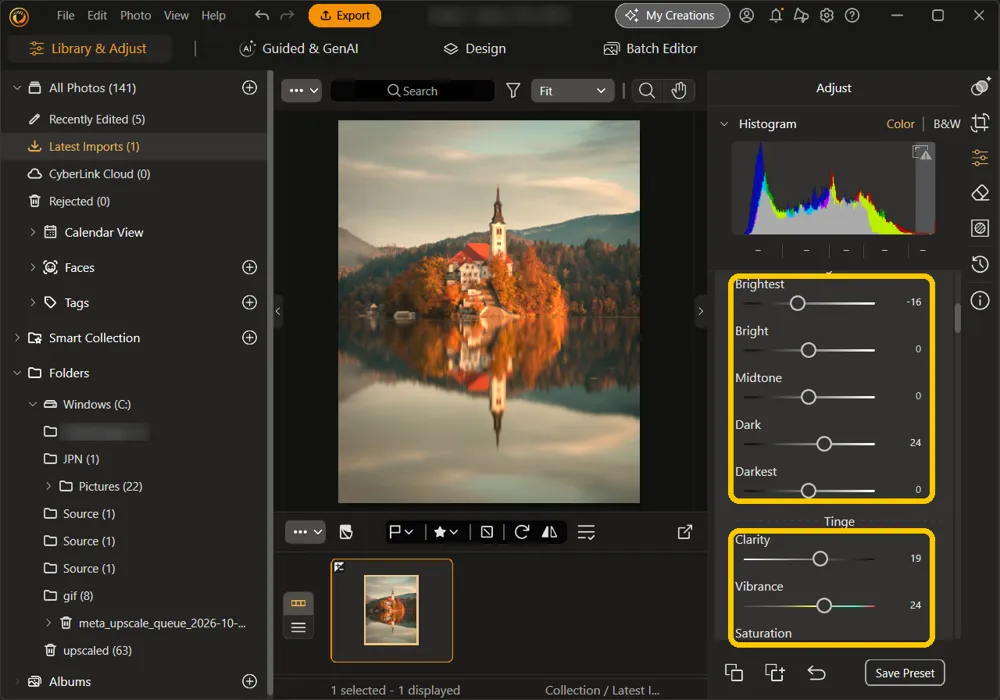1000x700 pixels.
Task: Open the photo filter funnel
Action: [x=513, y=91]
